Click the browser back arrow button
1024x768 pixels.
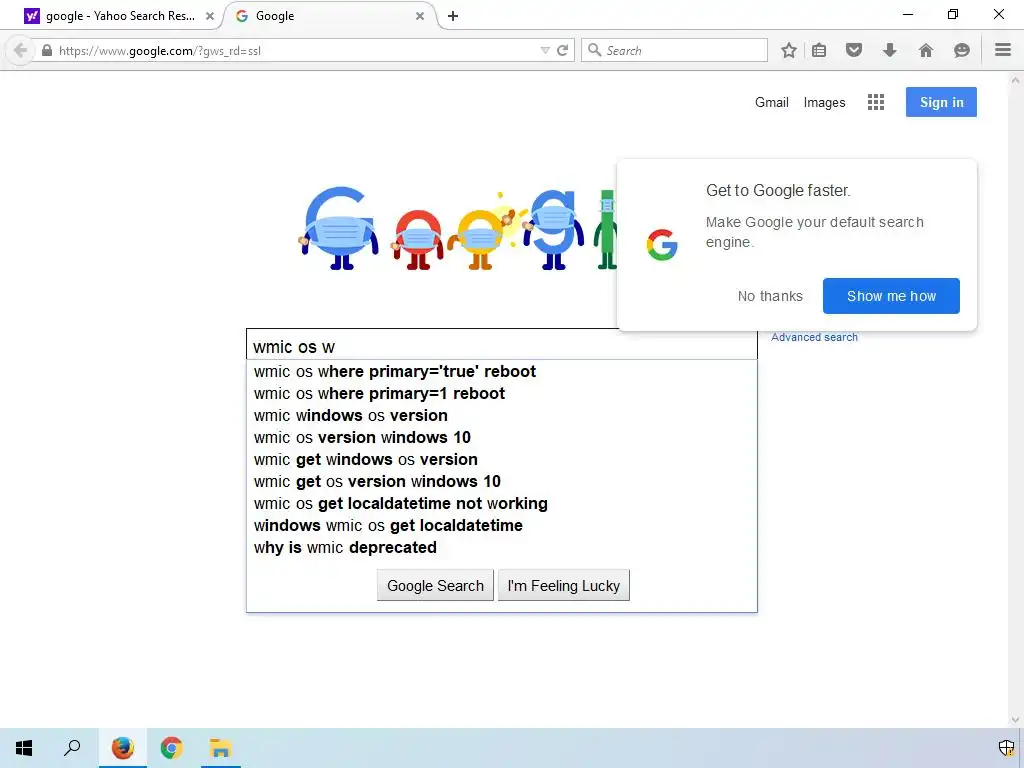pos(20,50)
